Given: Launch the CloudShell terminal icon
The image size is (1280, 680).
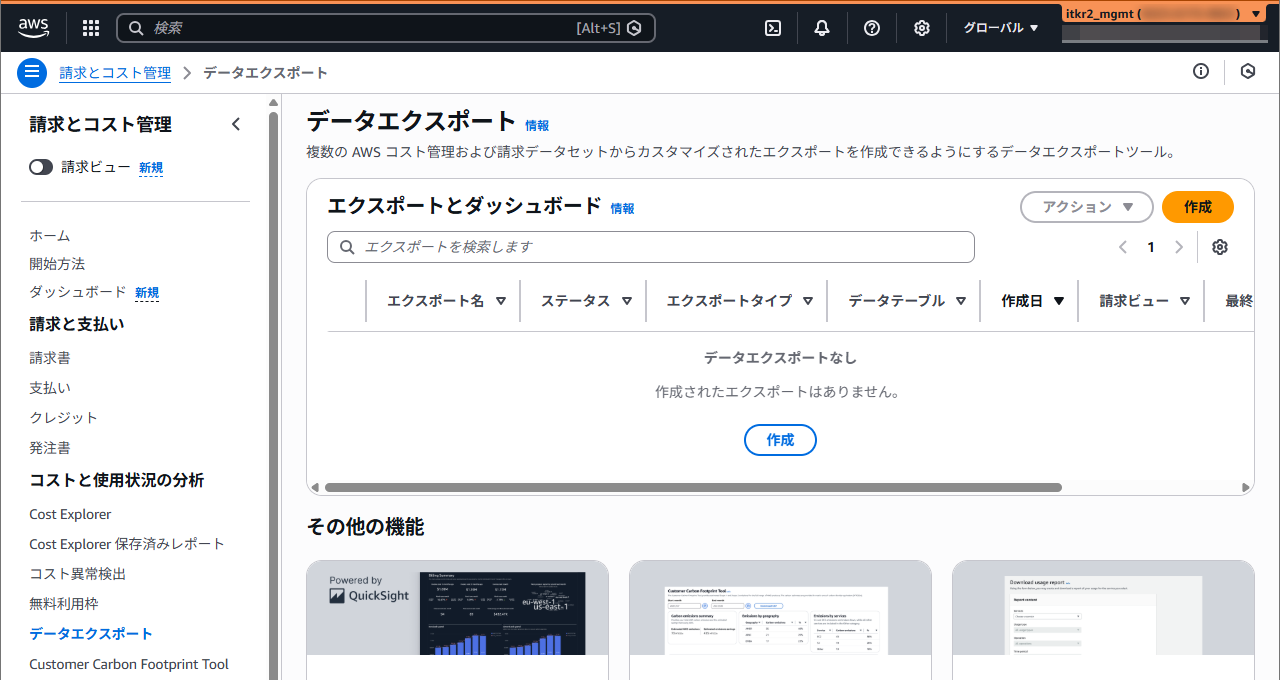Looking at the screenshot, I should tap(773, 28).
